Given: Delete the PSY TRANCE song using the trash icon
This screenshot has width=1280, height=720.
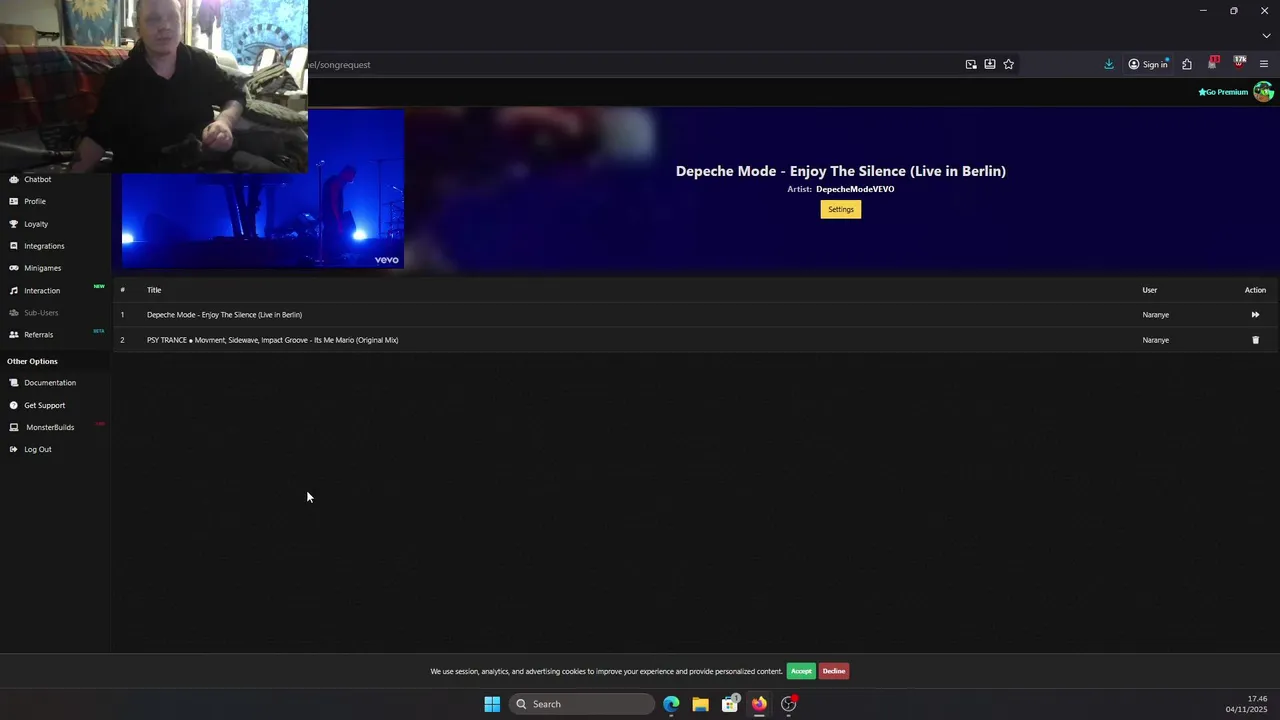Looking at the screenshot, I should (x=1256, y=340).
